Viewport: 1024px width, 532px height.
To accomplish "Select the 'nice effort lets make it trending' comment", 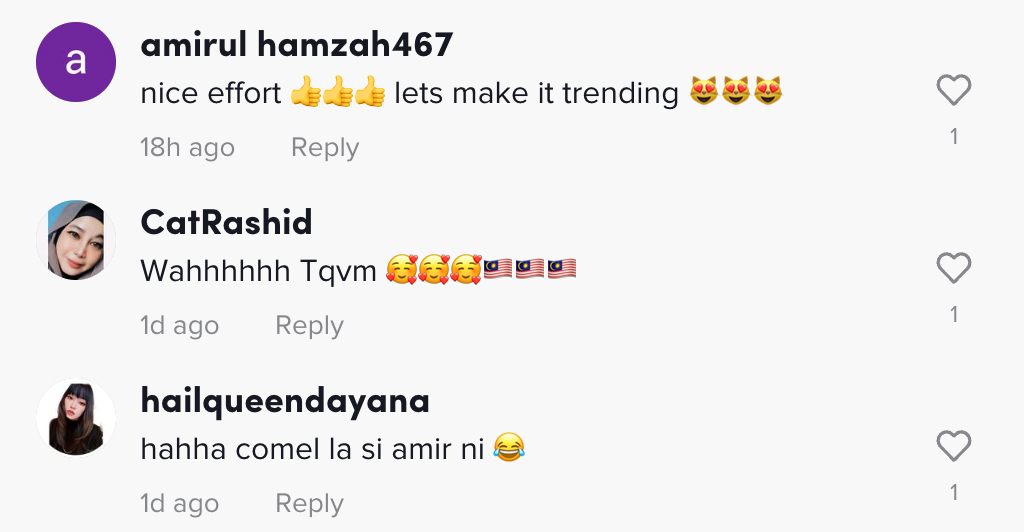I will [461, 93].
